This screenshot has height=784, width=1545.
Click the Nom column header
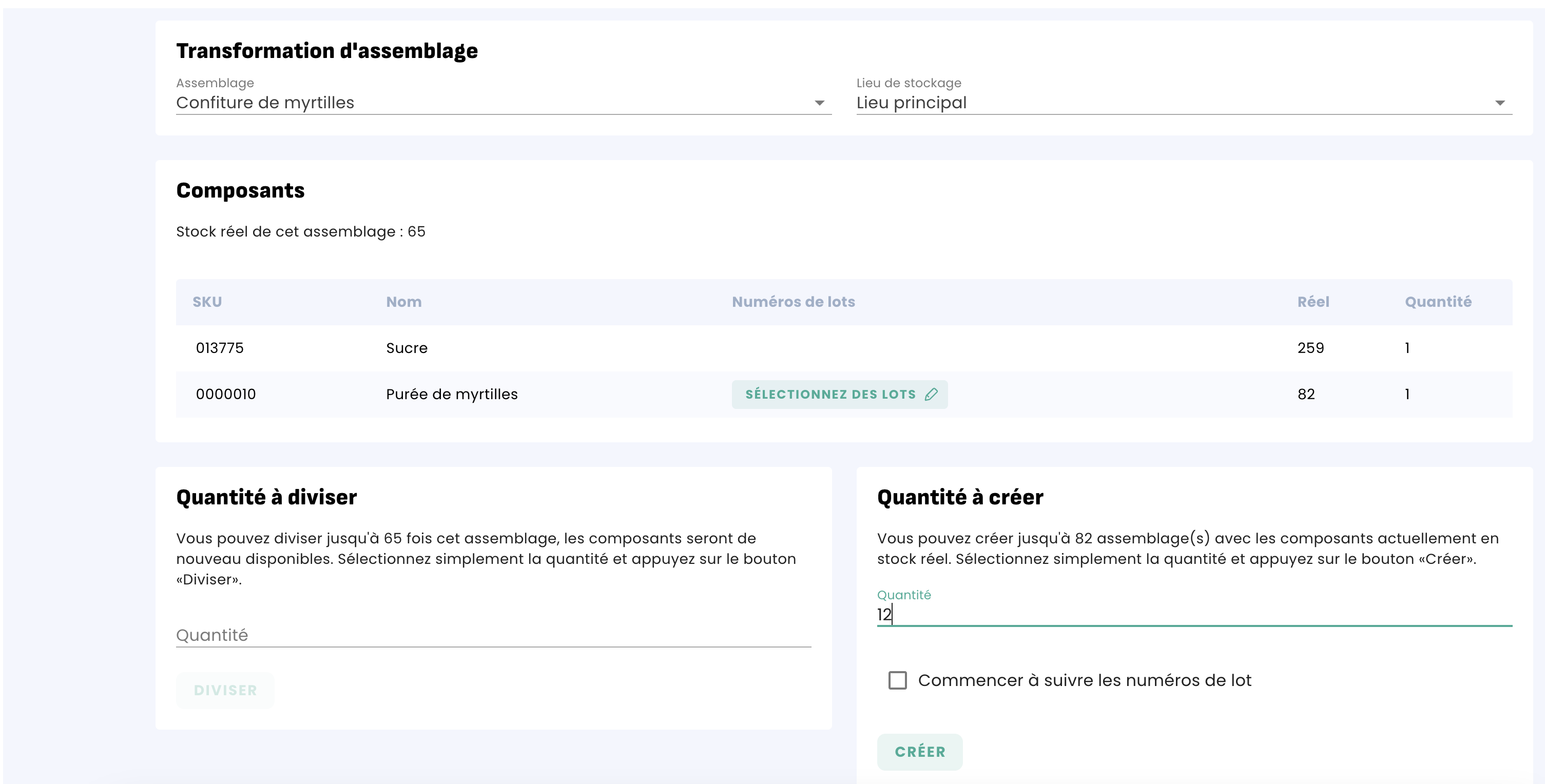[403, 302]
